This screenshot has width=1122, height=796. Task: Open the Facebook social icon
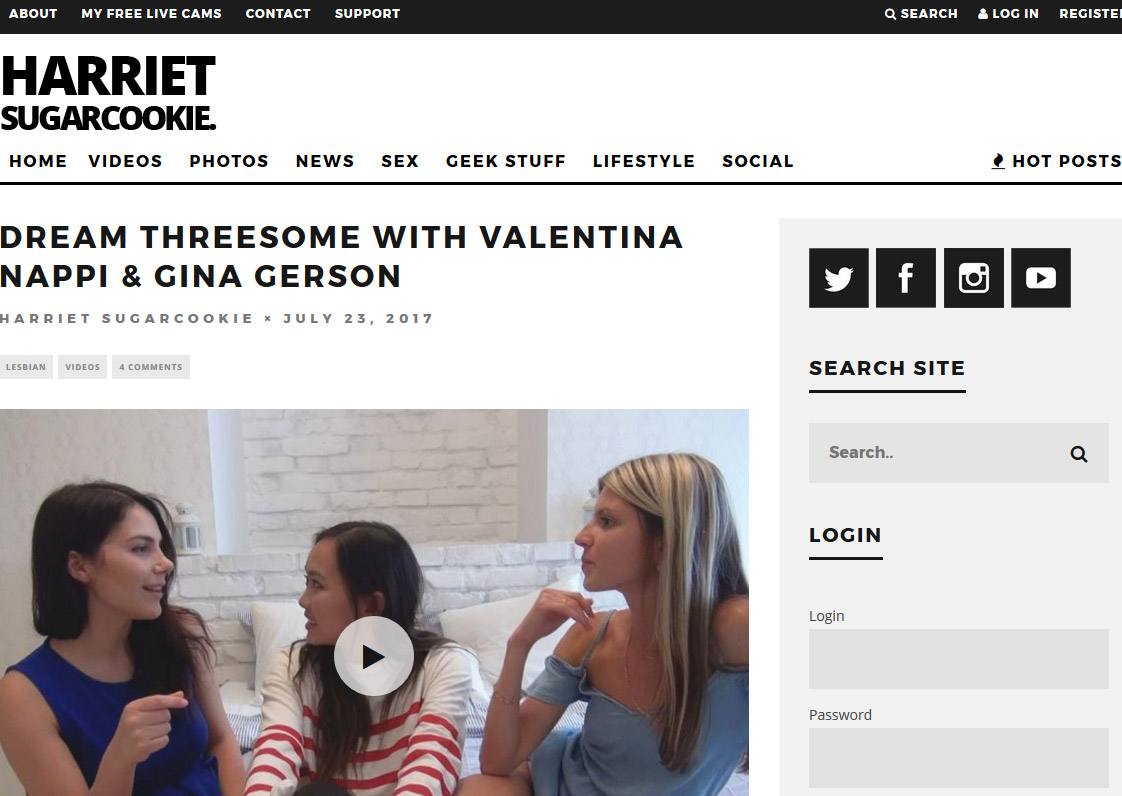coord(906,278)
